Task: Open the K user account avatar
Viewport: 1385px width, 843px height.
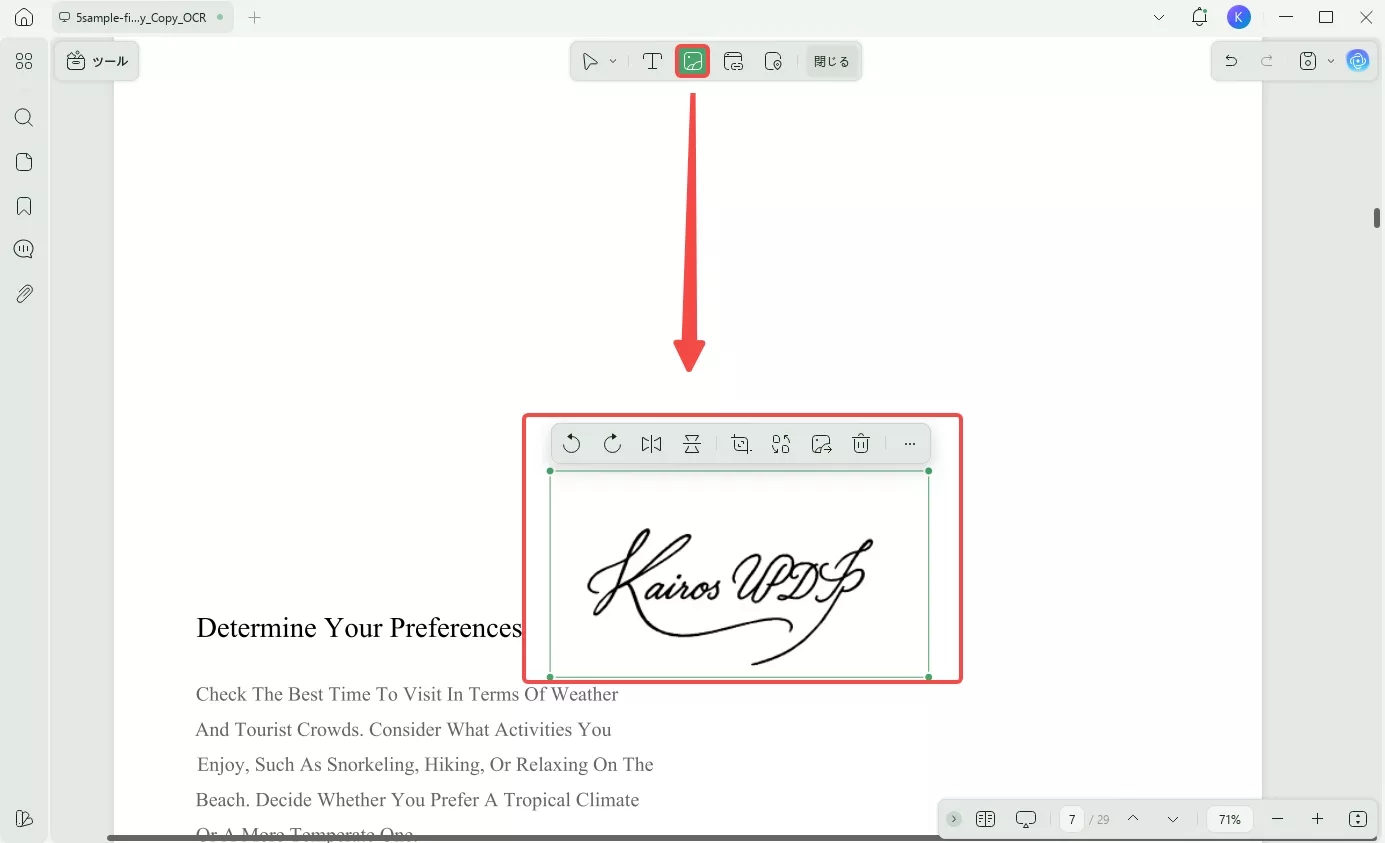Action: coord(1239,17)
